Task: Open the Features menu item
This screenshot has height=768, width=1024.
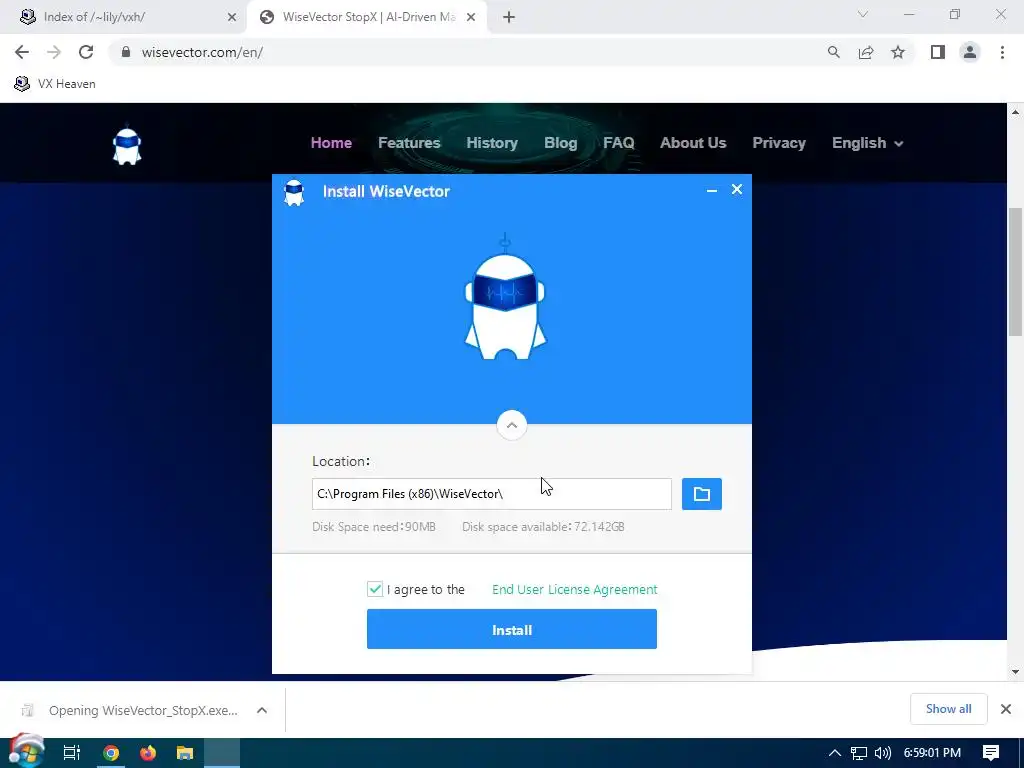Action: point(409,143)
